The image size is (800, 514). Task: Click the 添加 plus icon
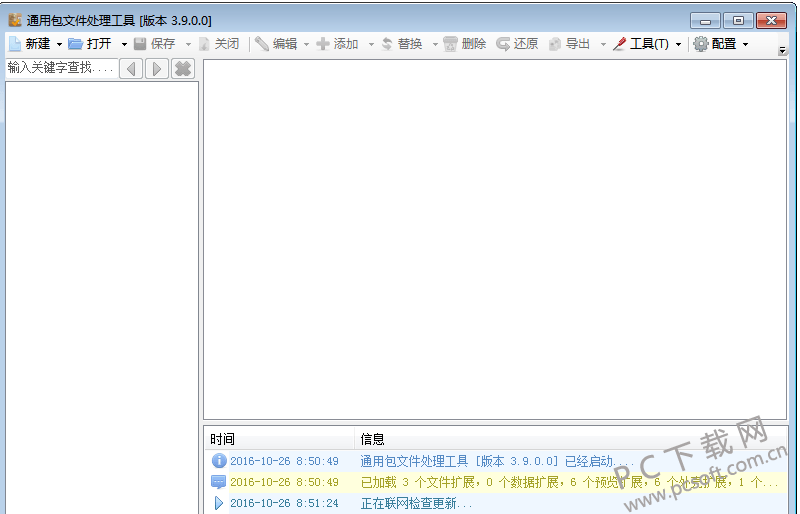[x=322, y=44]
